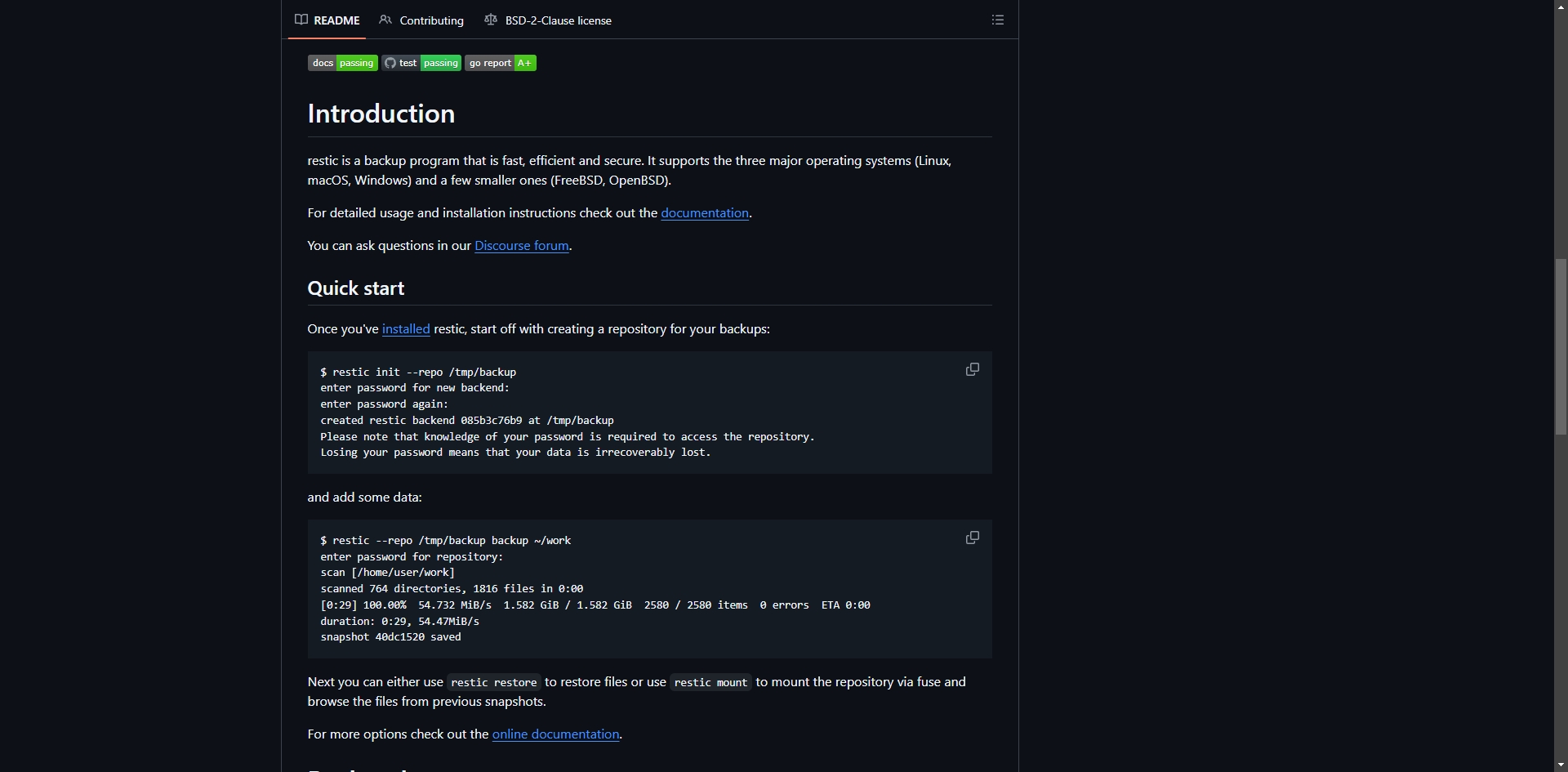Copy the restic backup code block
Viewport: 1568px width, 772px height.
(972, 538)
